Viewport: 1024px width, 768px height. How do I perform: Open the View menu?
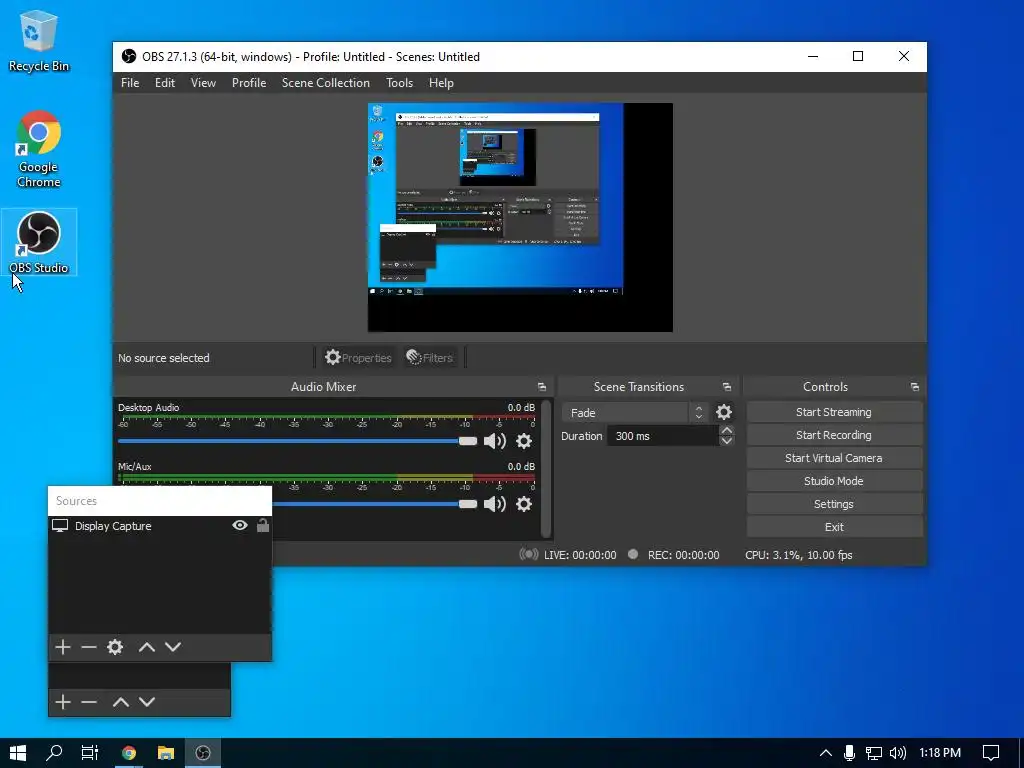point(203,83)
